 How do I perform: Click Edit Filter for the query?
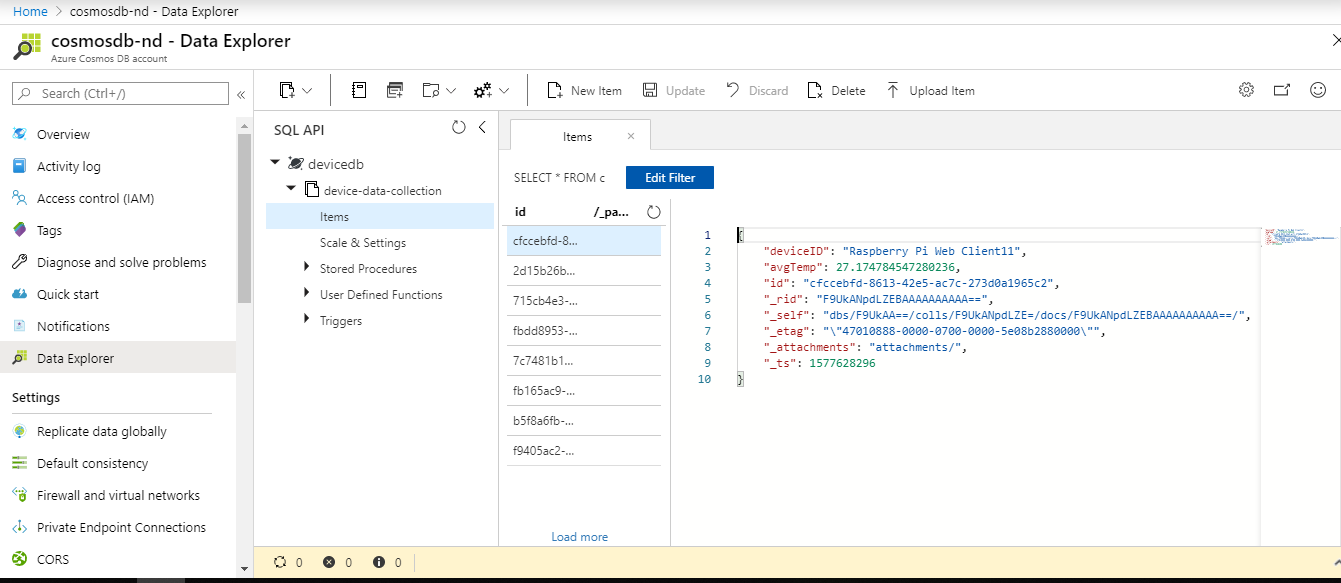[669, 177]
